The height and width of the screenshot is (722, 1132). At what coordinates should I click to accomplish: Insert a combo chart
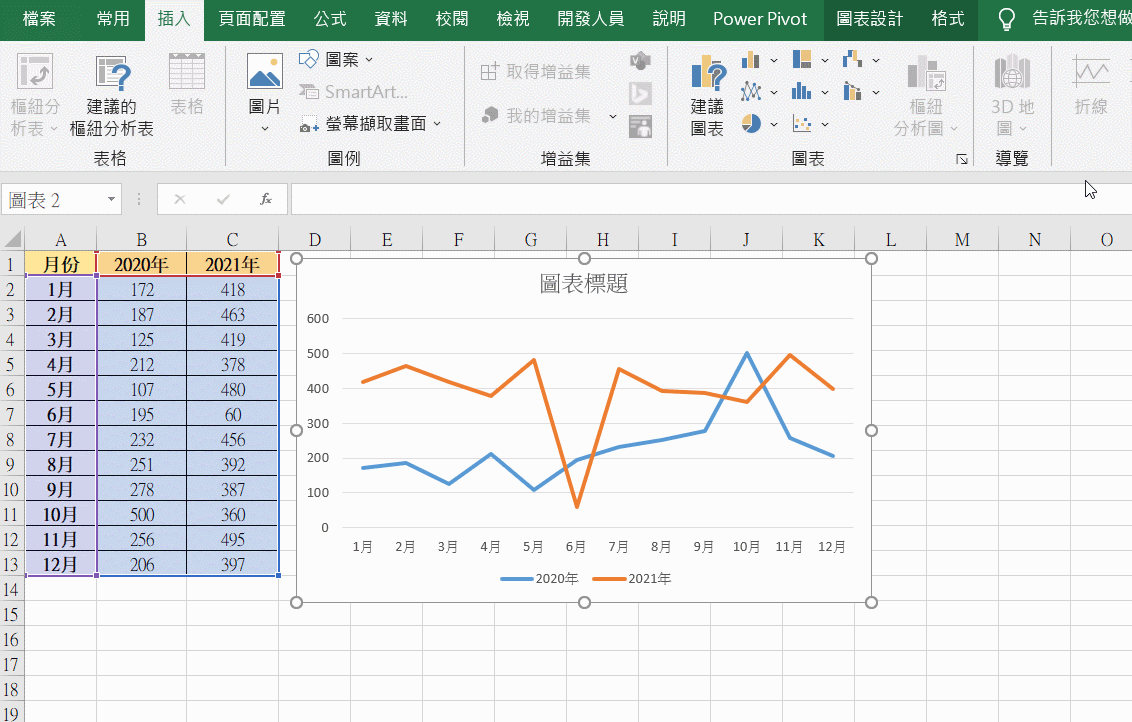click(853, 92)
